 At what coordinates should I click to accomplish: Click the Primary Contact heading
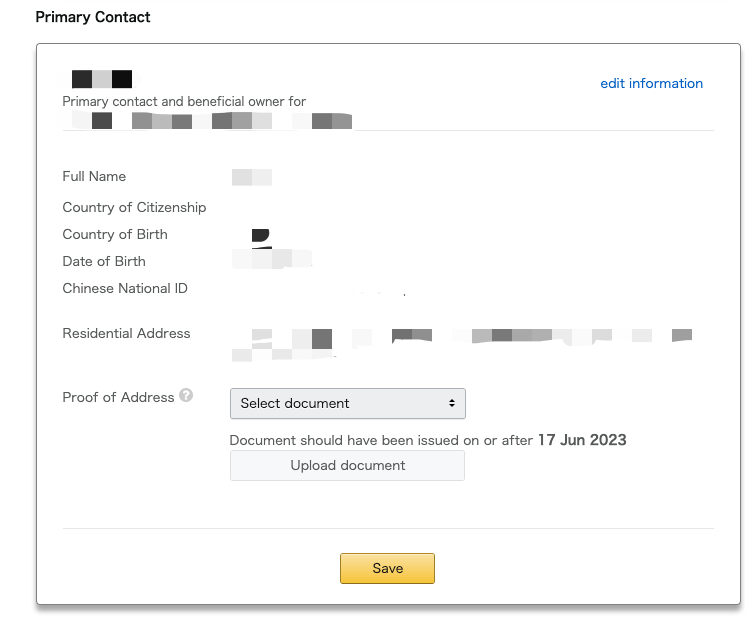93,17
